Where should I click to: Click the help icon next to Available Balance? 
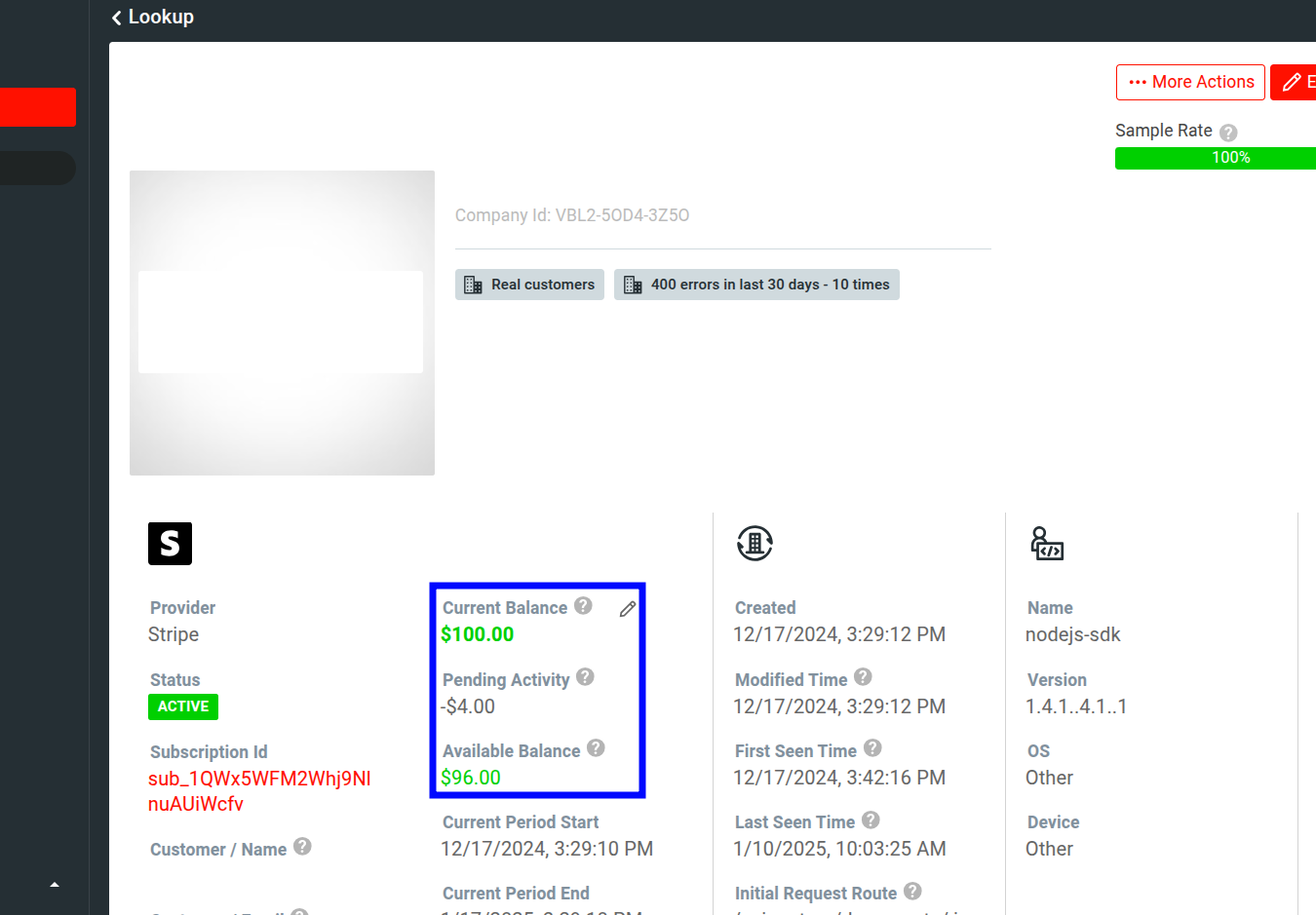[595, 750]
